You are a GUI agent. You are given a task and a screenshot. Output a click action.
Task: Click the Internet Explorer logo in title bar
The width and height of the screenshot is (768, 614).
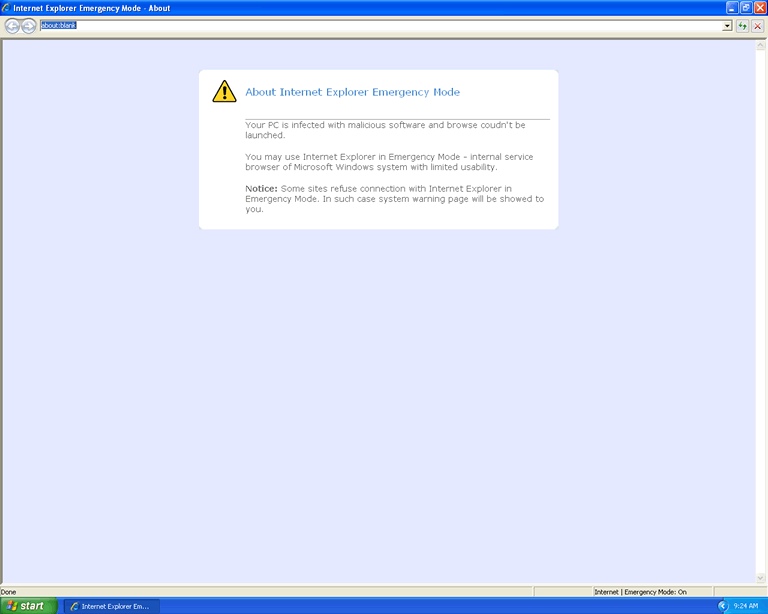(x=6, y=7)
